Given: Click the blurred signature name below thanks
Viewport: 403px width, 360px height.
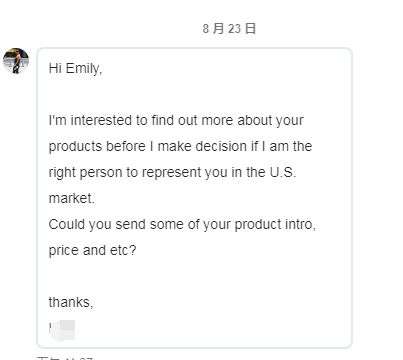Looking at the screenshot, I should click(x=62, y=329).
